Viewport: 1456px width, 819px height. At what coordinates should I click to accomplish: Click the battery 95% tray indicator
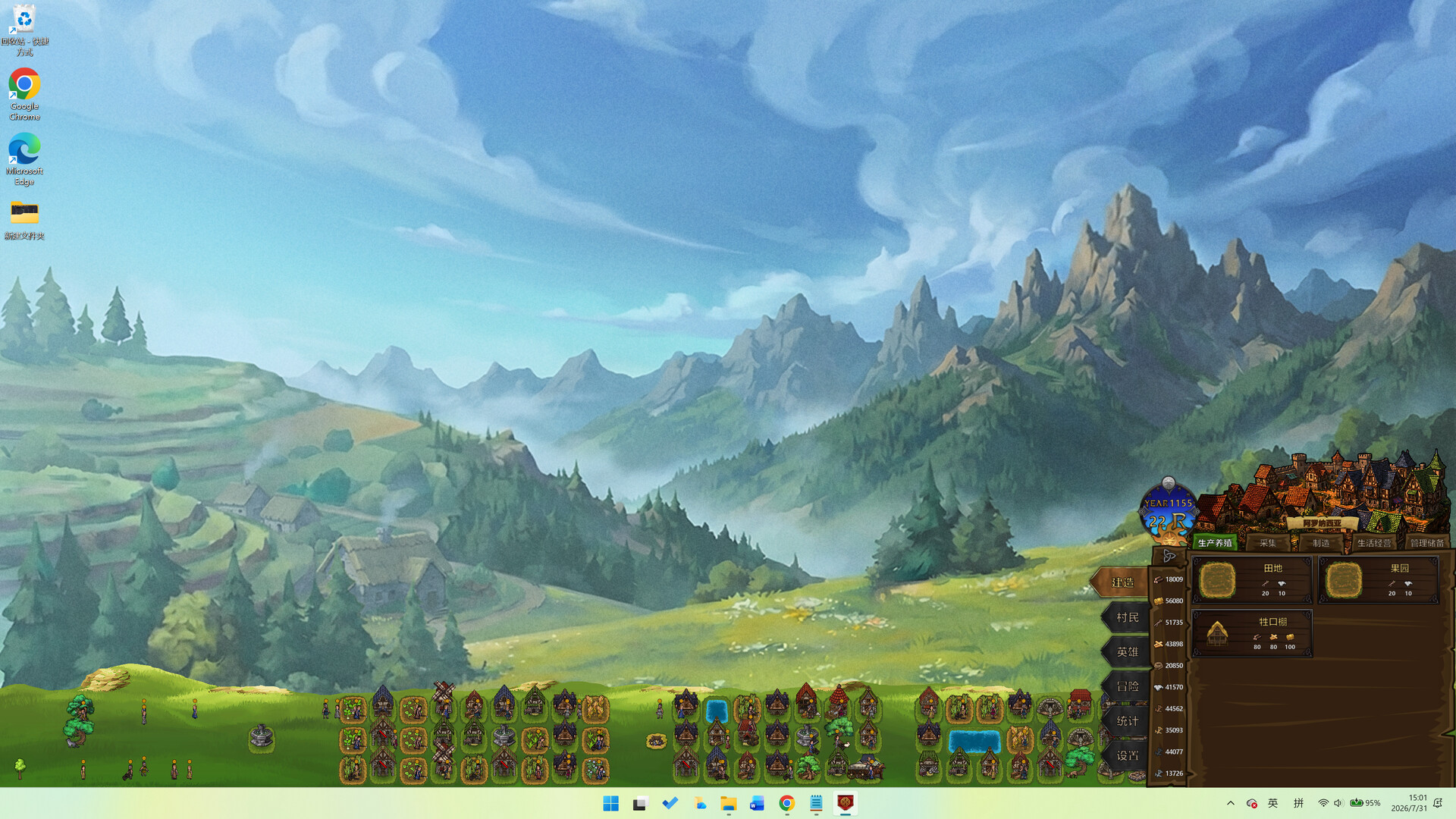(1365, 803)
